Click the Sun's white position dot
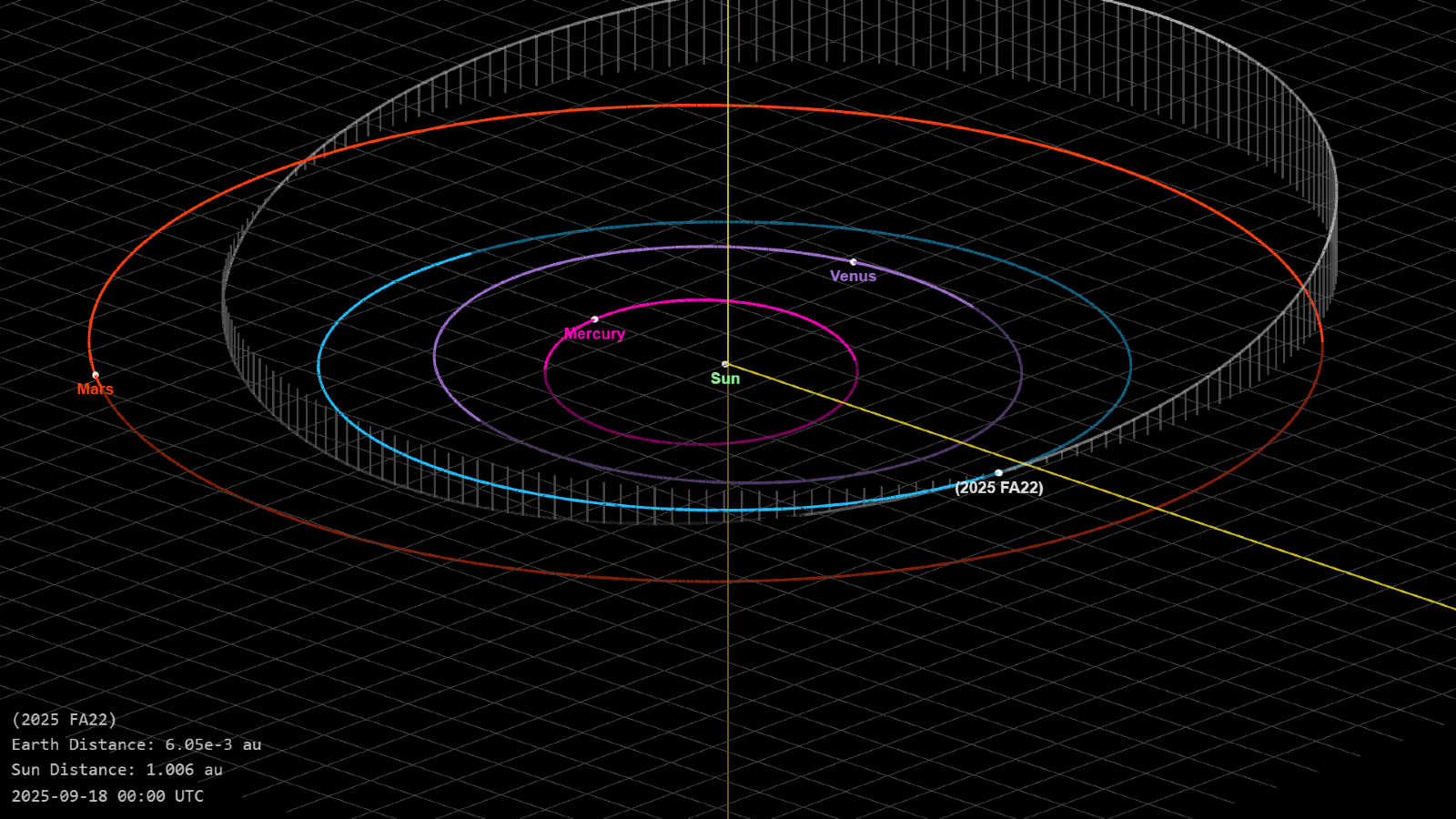Screen dimensions: 1456x819 (725, 364)
